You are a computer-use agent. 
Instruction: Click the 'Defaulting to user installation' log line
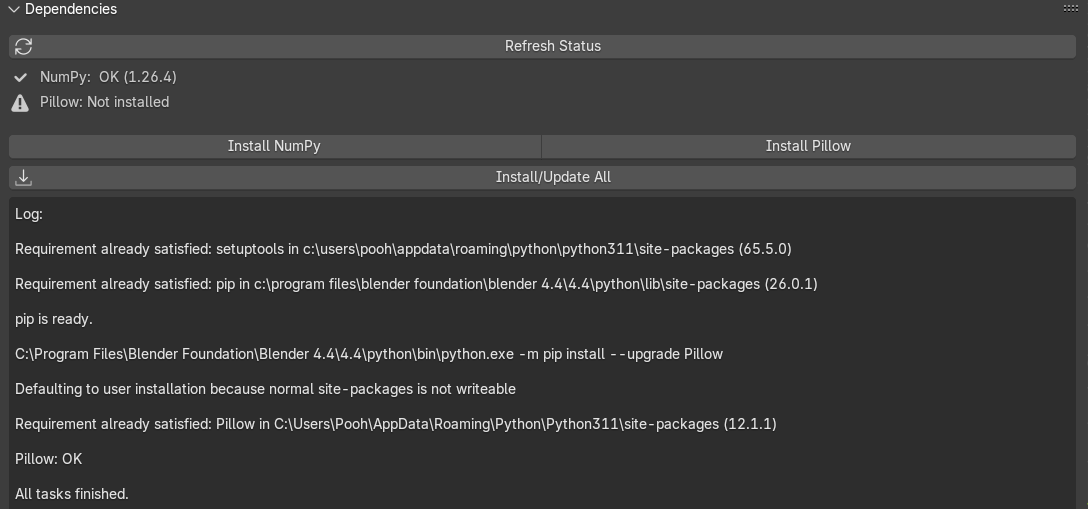pyautogui.click(x=265, y=389)
